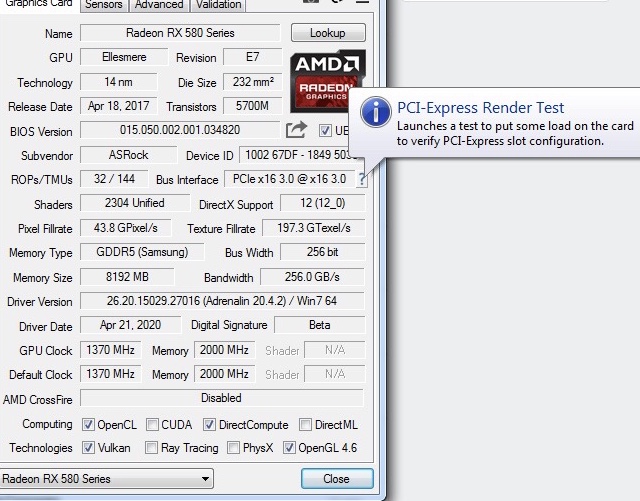Click the Subvendor value ASRock
The image size is (640, 501).
[129, 155]
